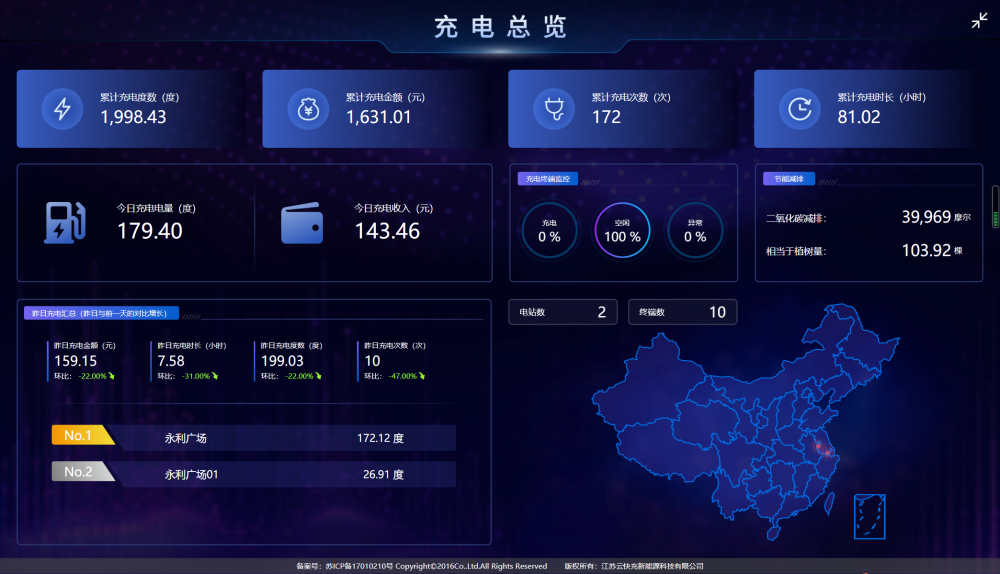1000x574 pixels.
Task: Click yesterday's charging degrees 199.03
Action: pos(283,361)
